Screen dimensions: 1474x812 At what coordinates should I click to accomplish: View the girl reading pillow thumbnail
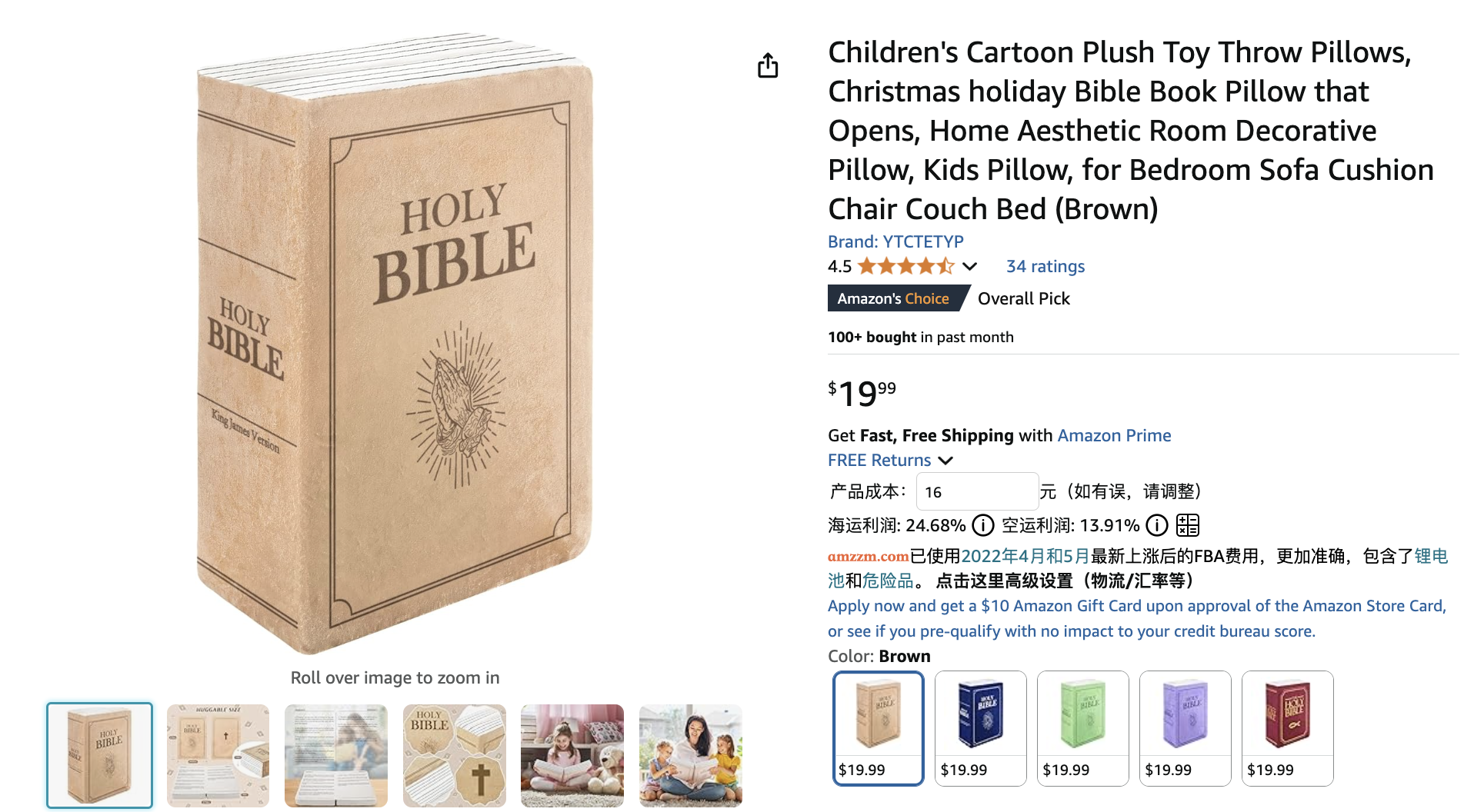(x=572, y=755)
